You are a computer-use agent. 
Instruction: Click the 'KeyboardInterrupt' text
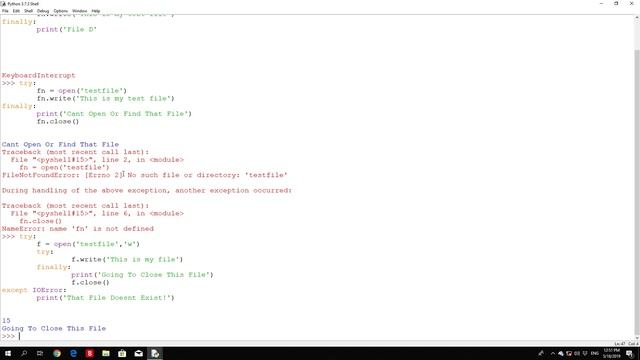pyautogui.click(x=38, y=76)
